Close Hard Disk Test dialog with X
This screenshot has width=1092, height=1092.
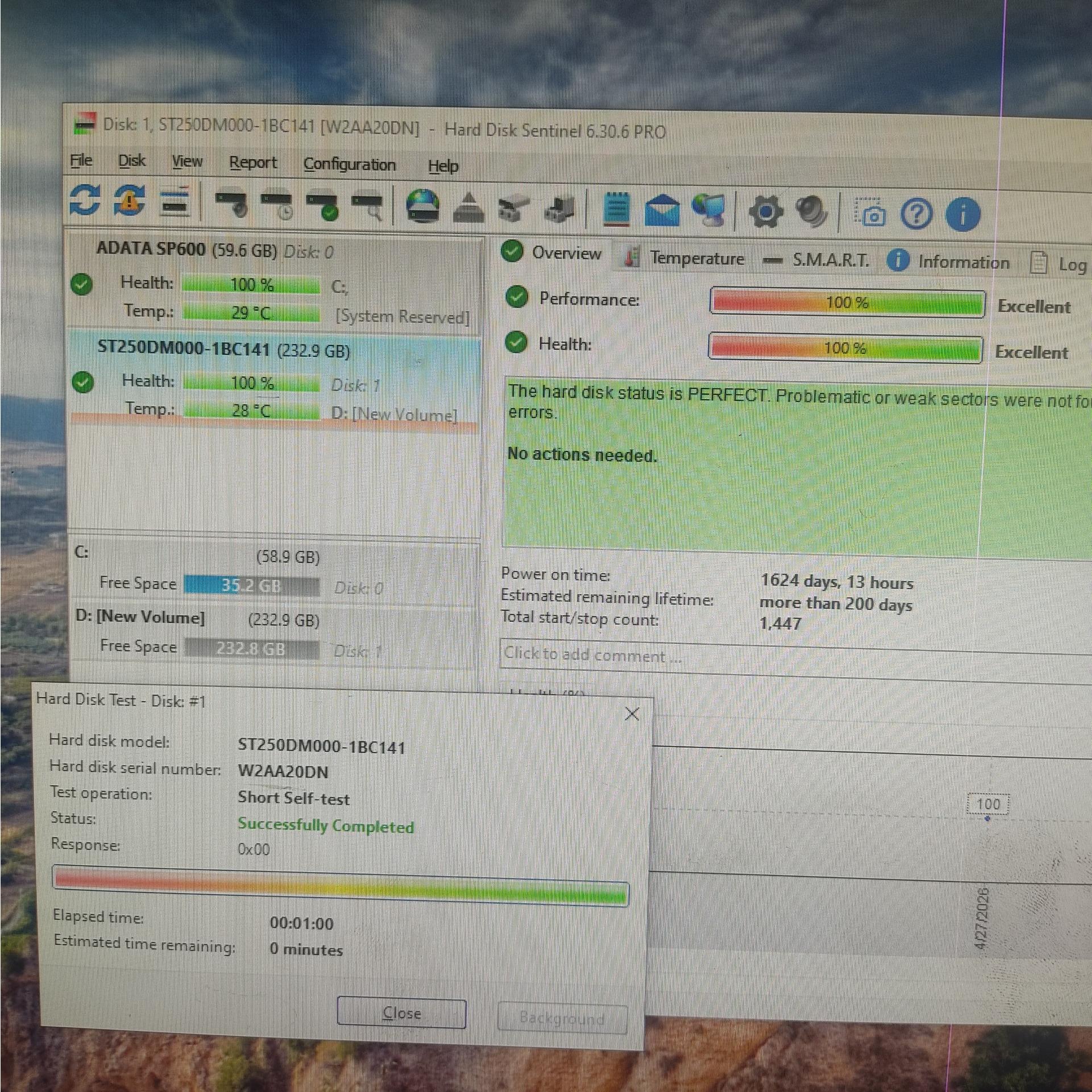click(632, 714)
